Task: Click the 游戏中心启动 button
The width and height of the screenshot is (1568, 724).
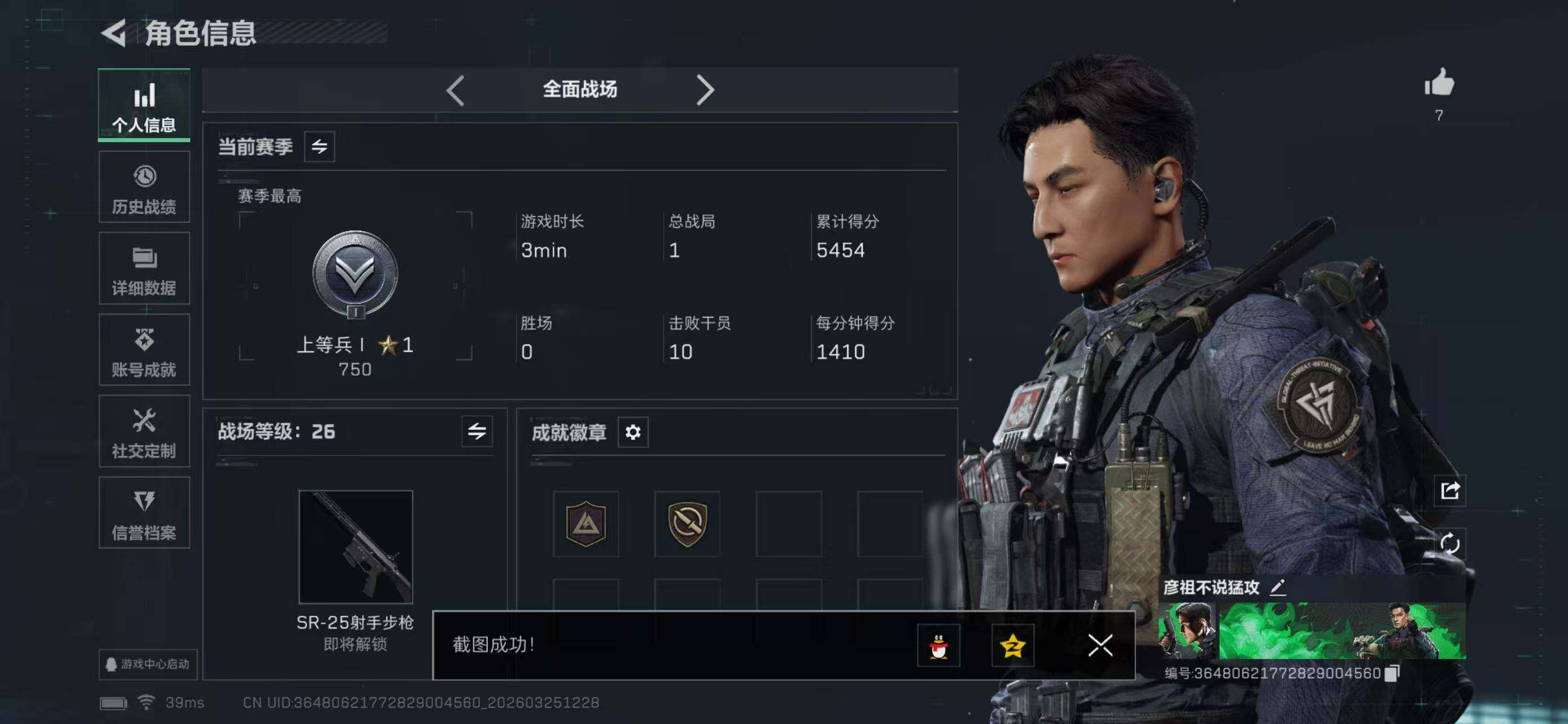Action: pos(148,663)
